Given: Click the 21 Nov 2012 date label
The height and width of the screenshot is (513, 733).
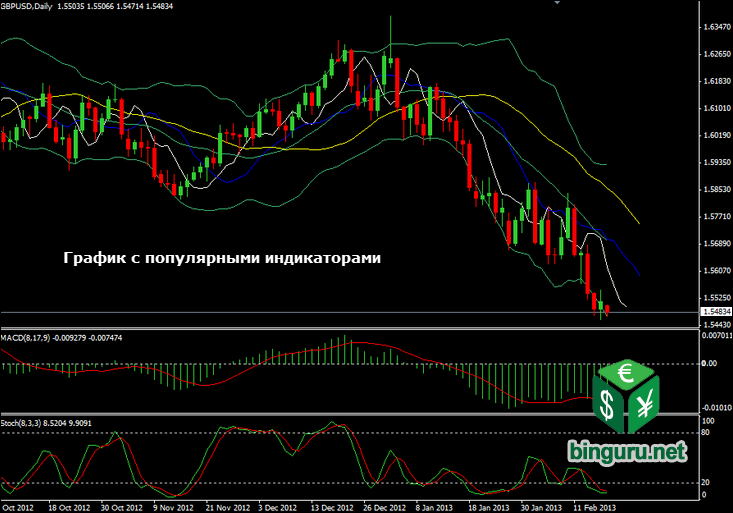Looking at the screenshot, I should [228, 508].
